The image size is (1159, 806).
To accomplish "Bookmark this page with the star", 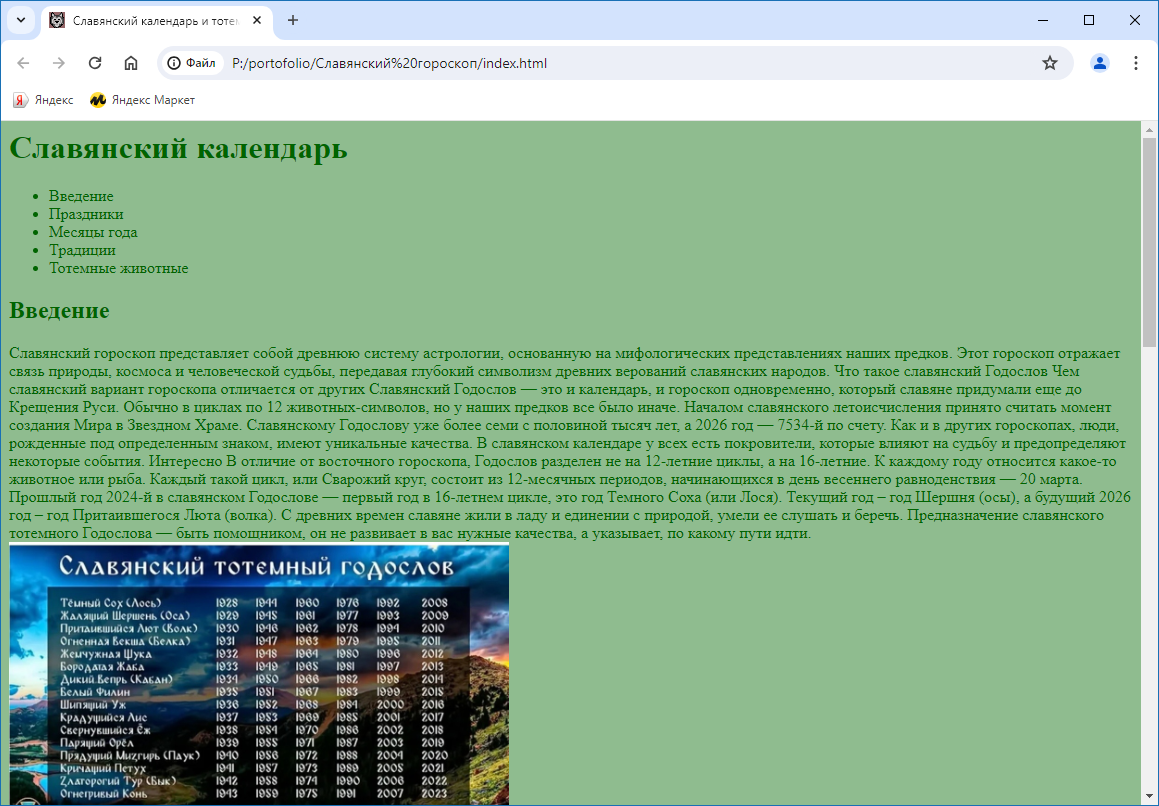I will 1049,63.
